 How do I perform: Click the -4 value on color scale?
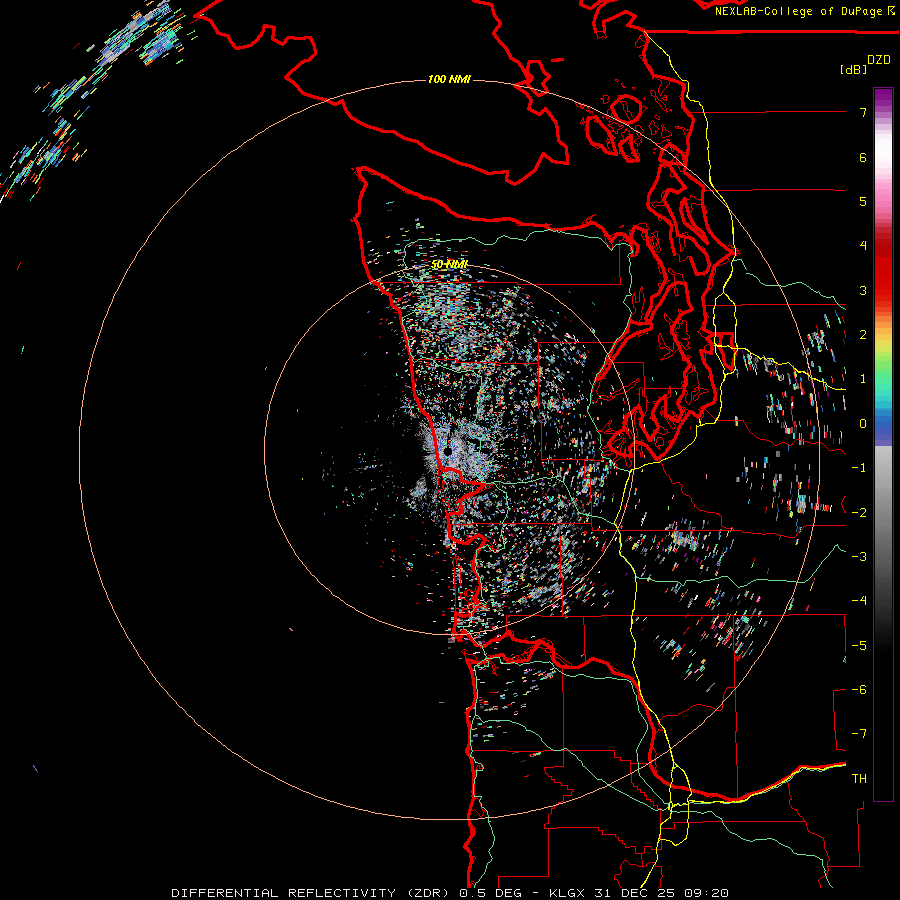coord(859,601)
